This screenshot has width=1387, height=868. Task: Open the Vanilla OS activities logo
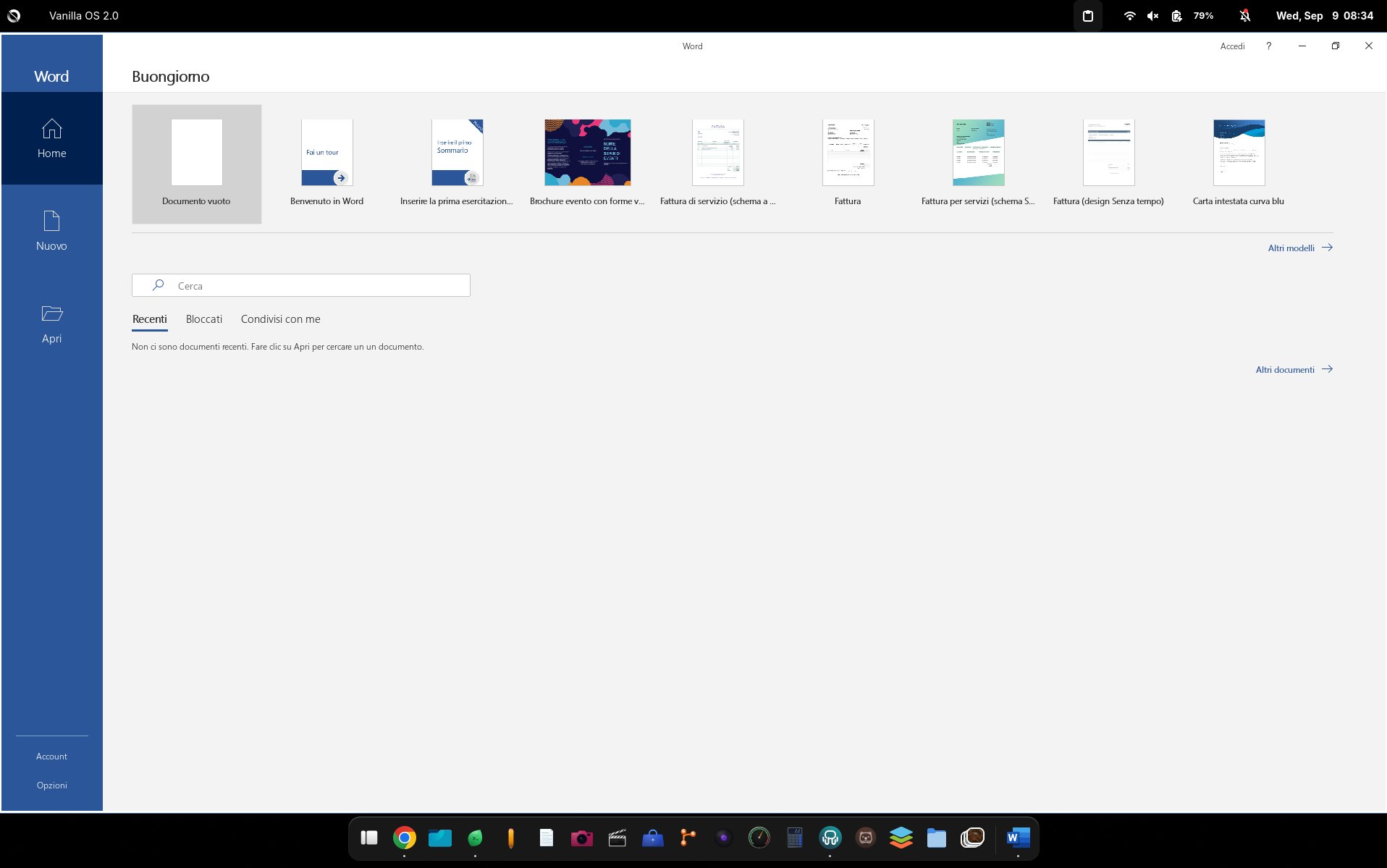tap(14, 15)
